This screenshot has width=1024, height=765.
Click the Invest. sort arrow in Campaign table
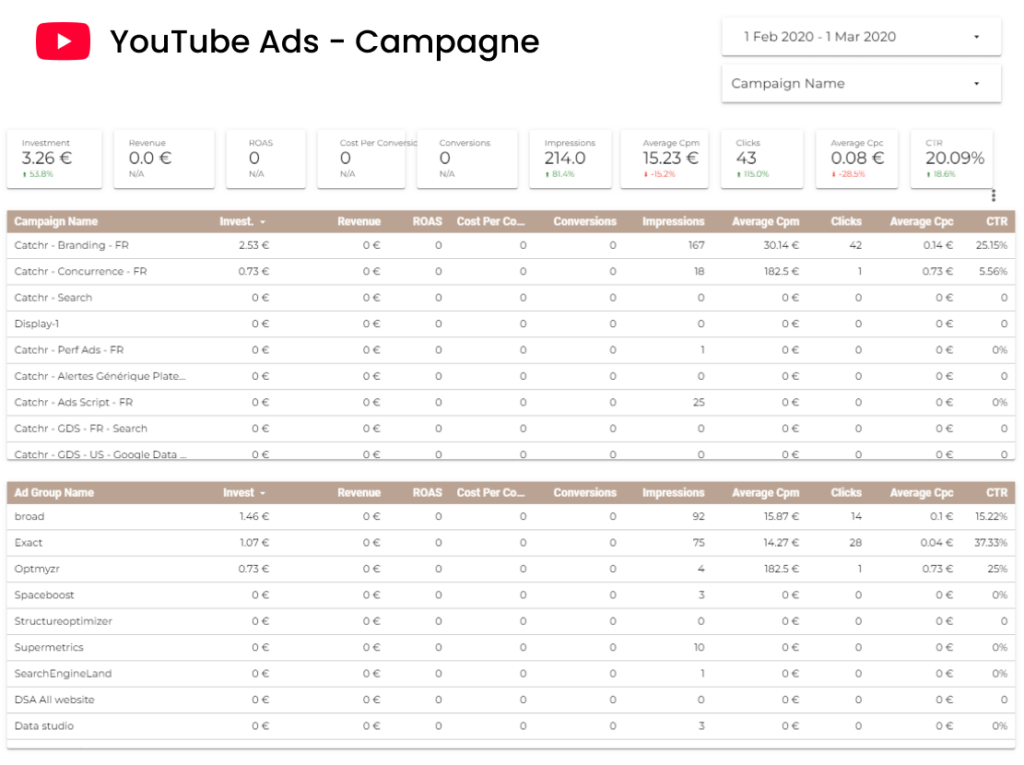pyautogui.click(x=263, y=222)
